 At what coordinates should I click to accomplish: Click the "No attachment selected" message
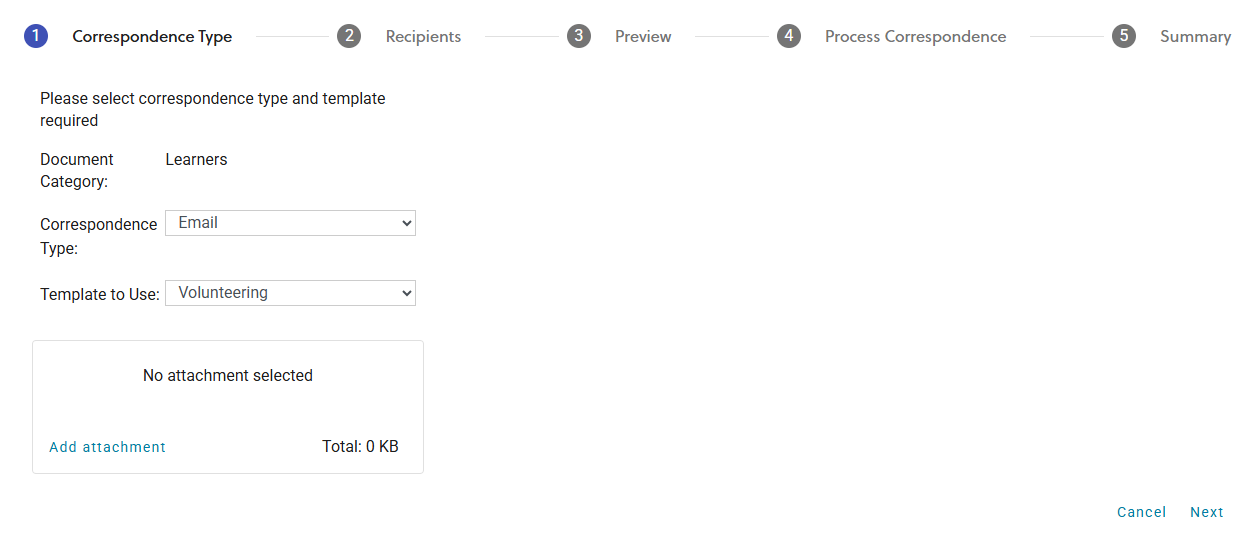point(228,376)
